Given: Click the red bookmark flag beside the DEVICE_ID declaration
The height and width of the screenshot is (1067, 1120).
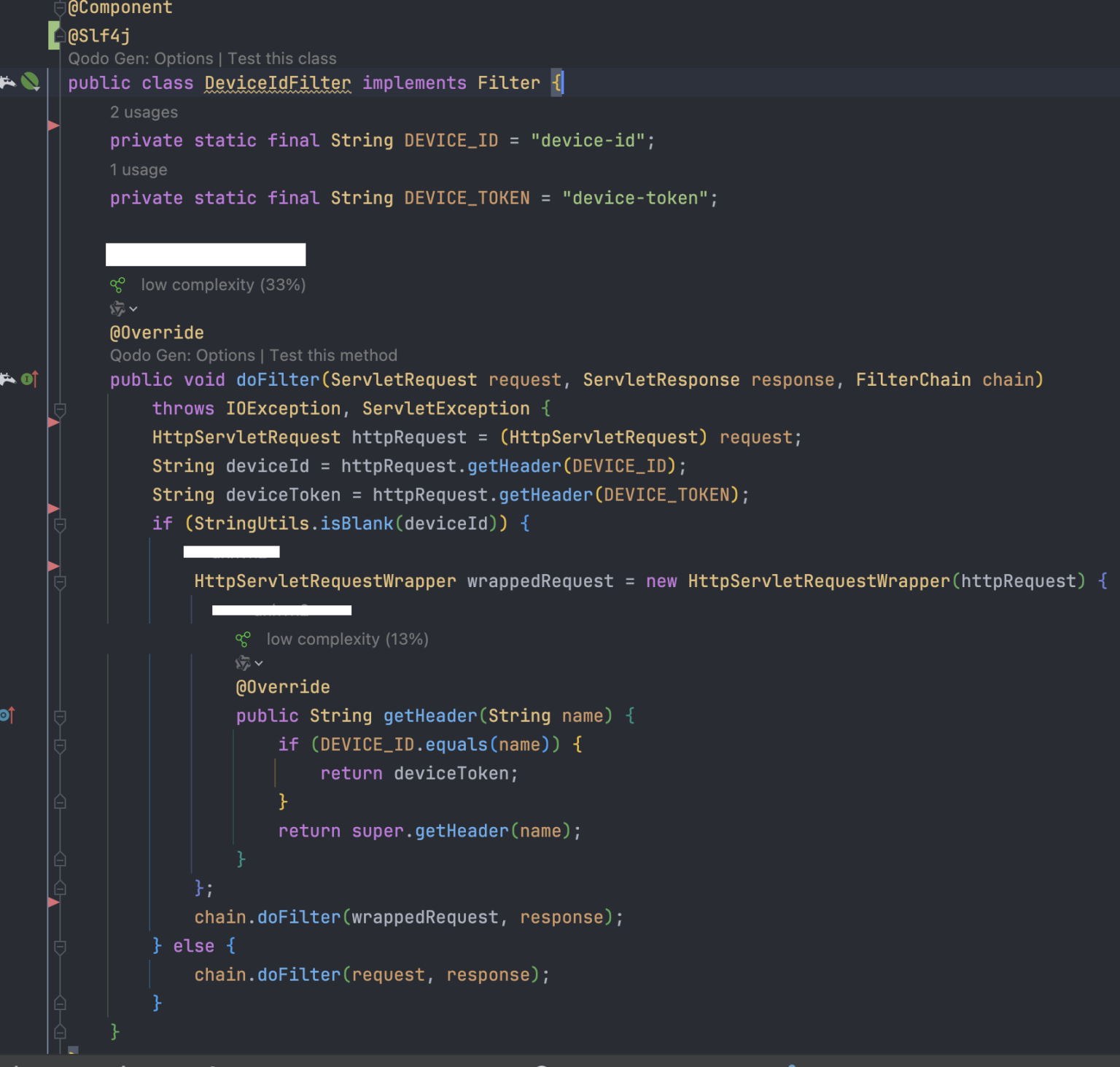Looking at the screenshot, I should [x=53, y=125].
